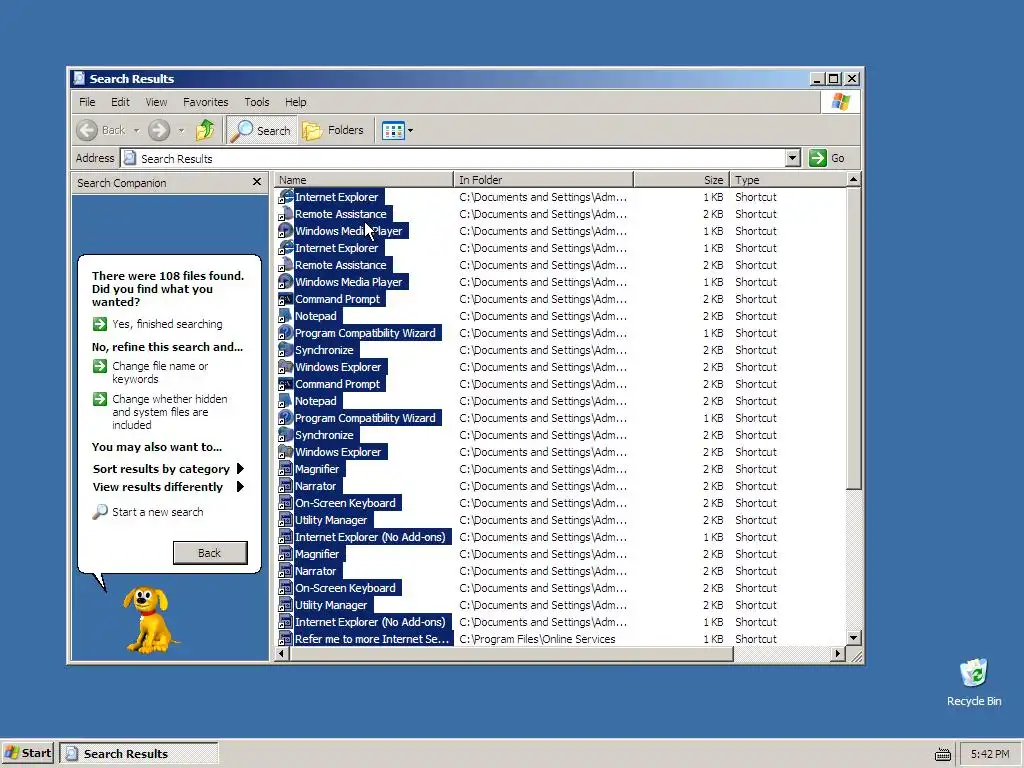Select the first Notepad shortcut icon

285,315
